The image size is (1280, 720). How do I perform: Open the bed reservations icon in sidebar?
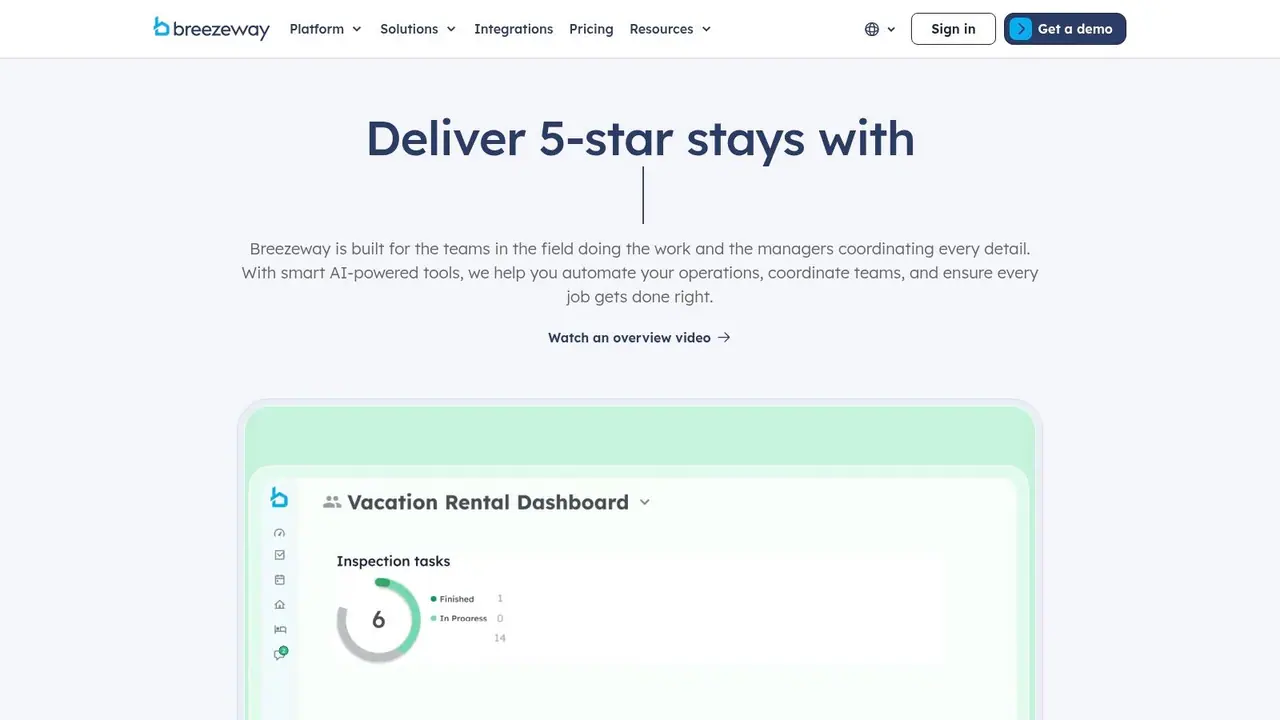tap(280, 629)
